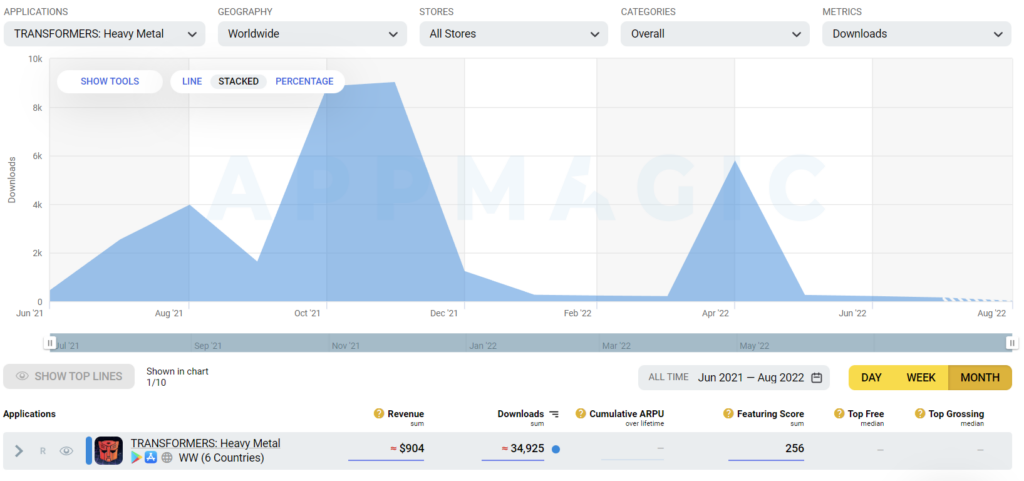Click the featuring score value 256
The height and width of the screenshot is (481, 1024).
point(794,448)
